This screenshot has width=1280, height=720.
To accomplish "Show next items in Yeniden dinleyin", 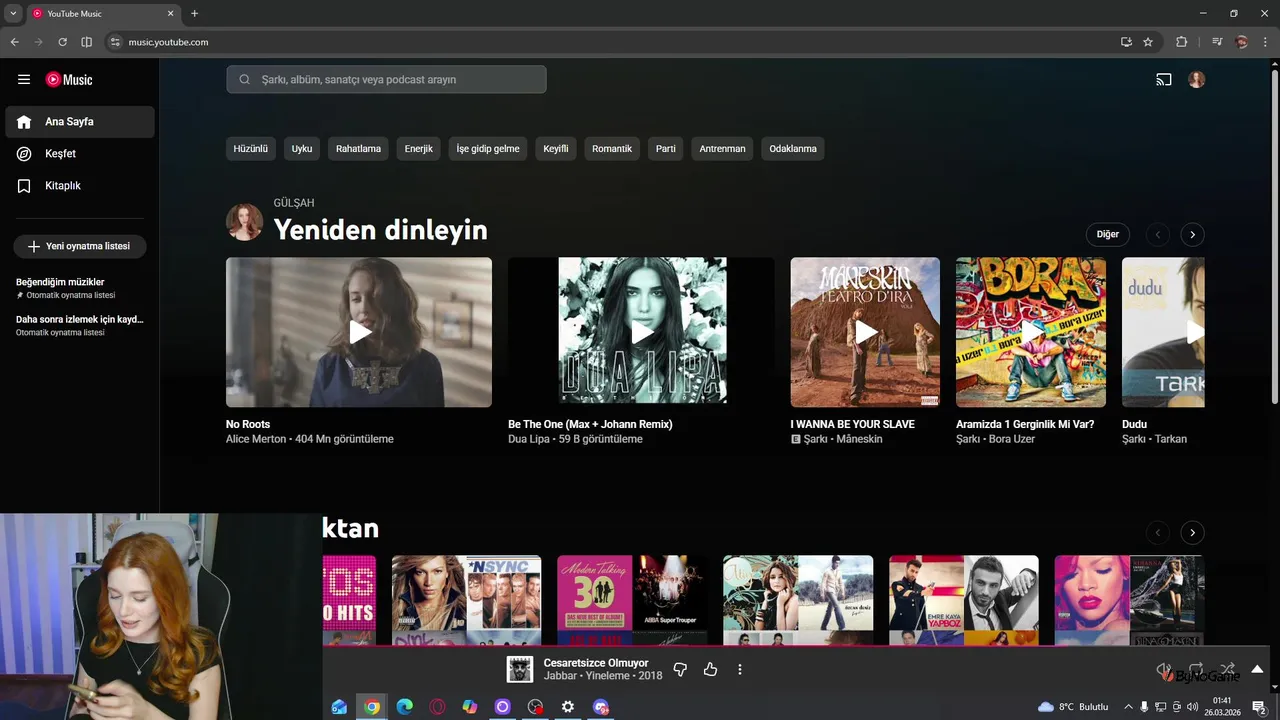I will point(1192,235).
